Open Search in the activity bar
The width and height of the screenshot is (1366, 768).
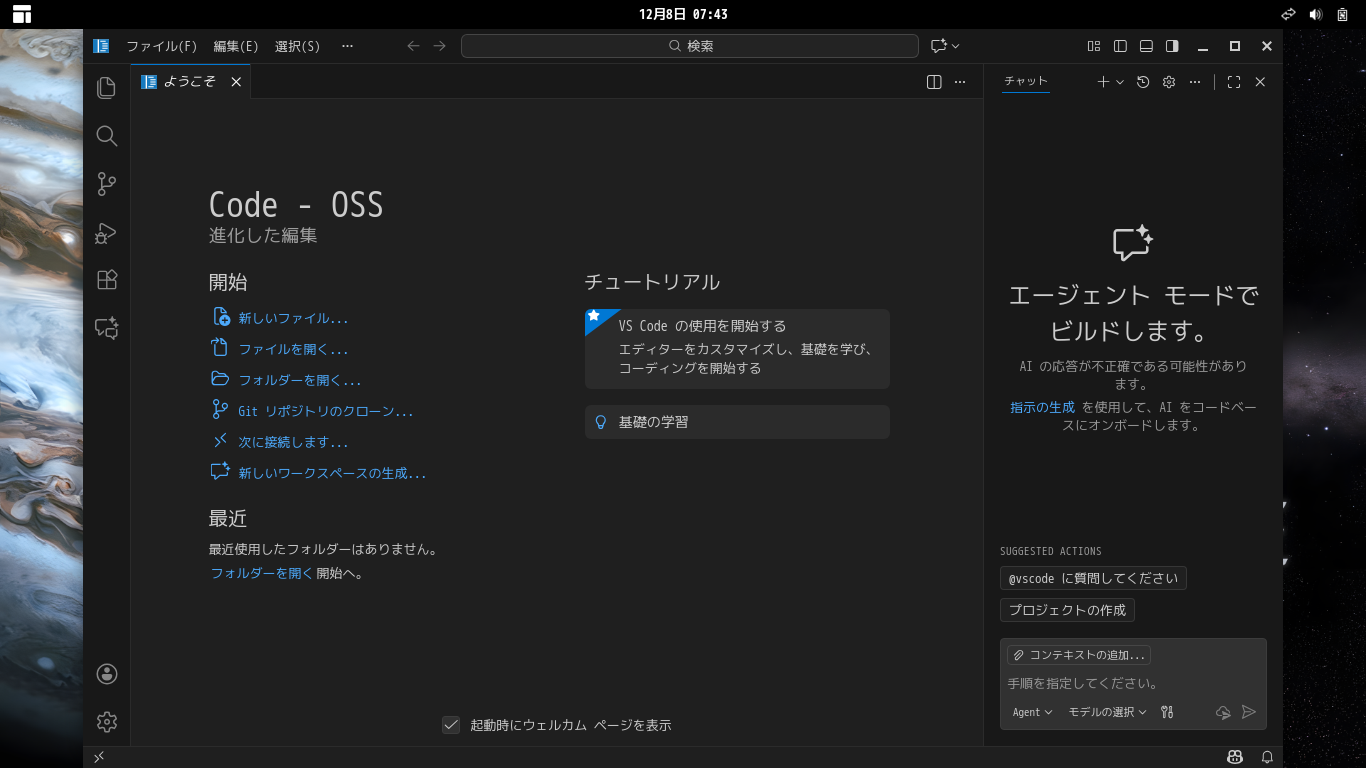click(106, 136)
